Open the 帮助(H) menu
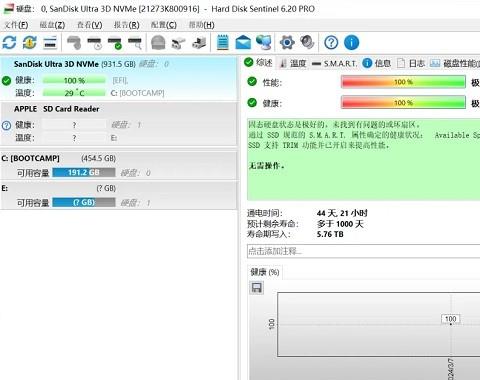 pos(201,25)
